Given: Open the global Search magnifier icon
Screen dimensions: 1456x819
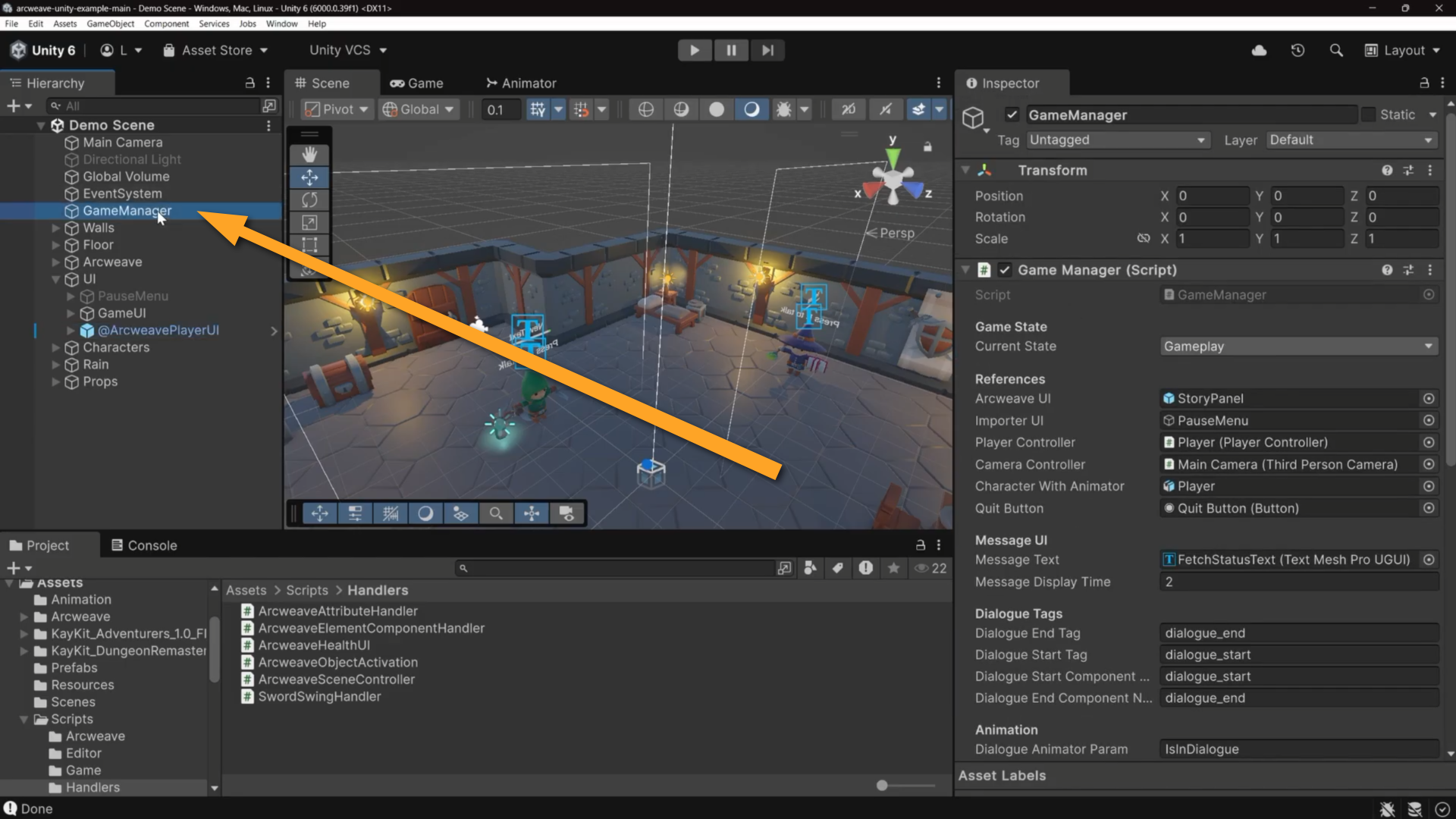Looking at the screenshot, I should (x=1336, y=50).
